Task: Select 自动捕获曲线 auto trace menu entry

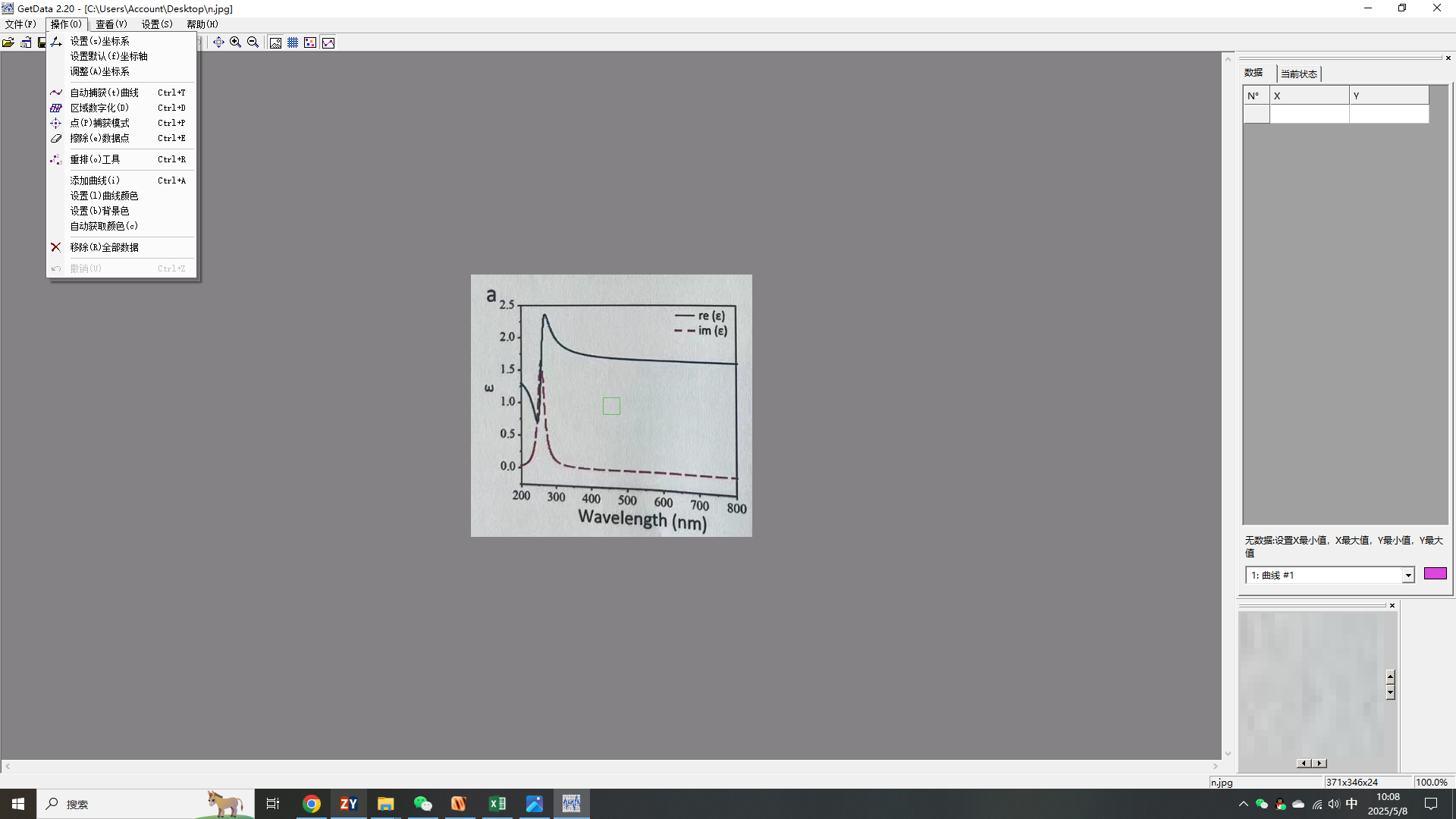Action: tap(105, 93)
